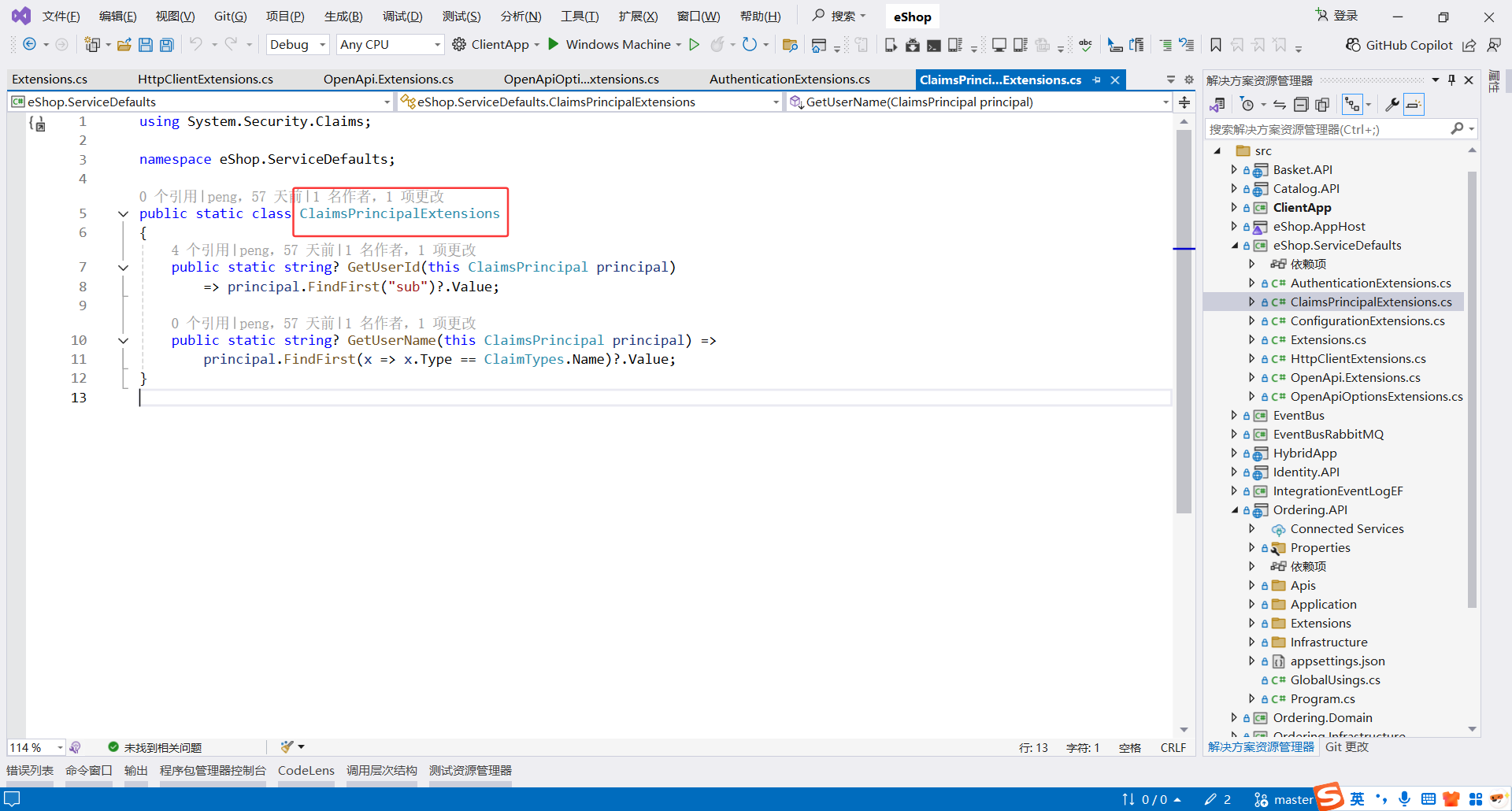
Task: Open the editor tab settings gear icon
Action: coord(1189,80)
